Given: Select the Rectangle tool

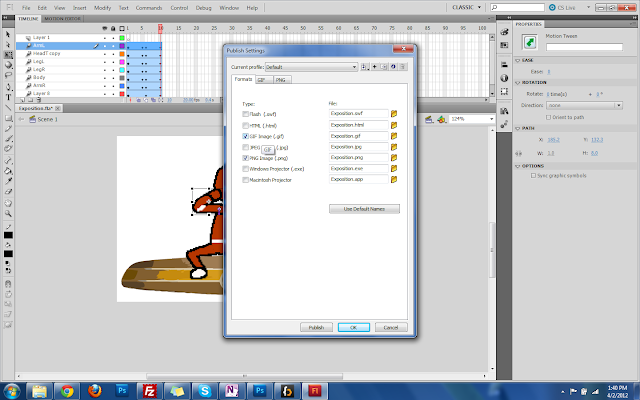Looking at the screenshot, I should tap(8, 118).
